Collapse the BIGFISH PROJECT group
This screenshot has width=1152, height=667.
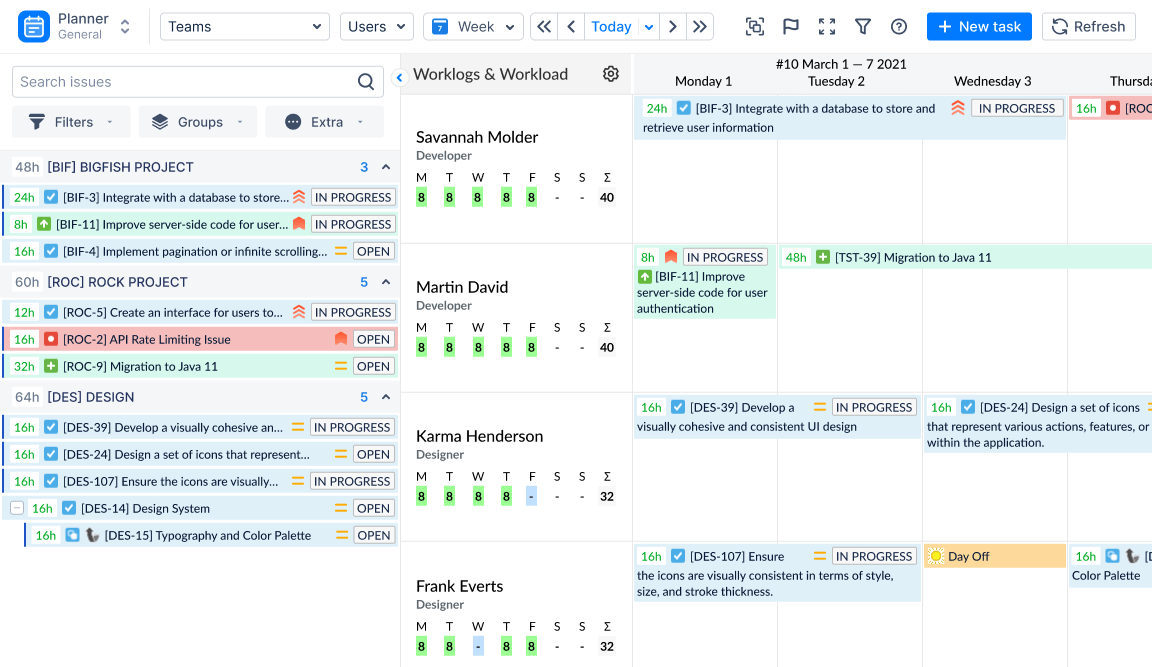click(x=386, y=167)
